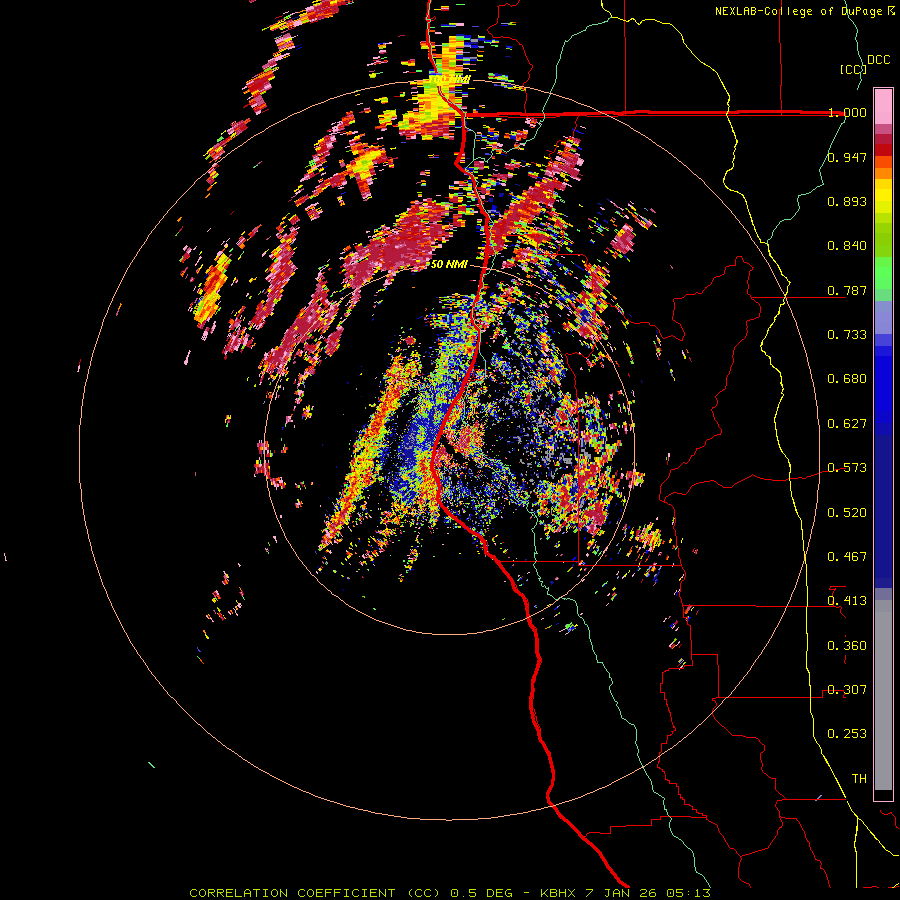This screenshot has height=900, width=900.
Task: Select the 0.947 color scale value
Action: point(847,157)
